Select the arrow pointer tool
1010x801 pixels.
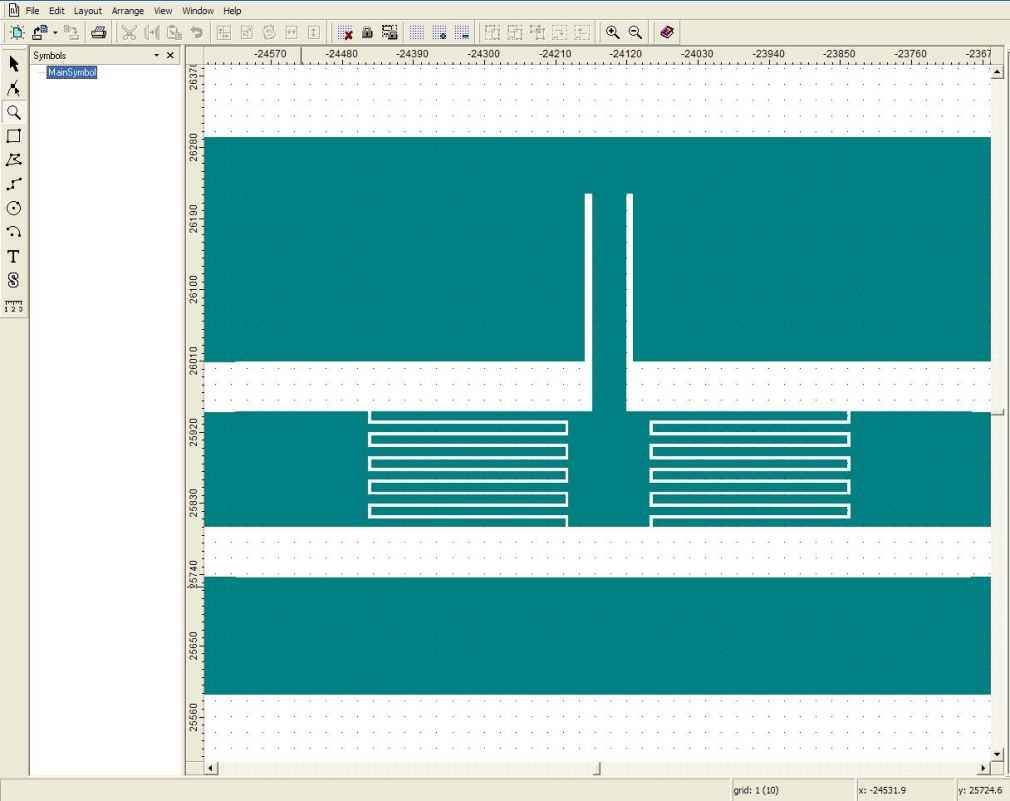tap(14, 64)
